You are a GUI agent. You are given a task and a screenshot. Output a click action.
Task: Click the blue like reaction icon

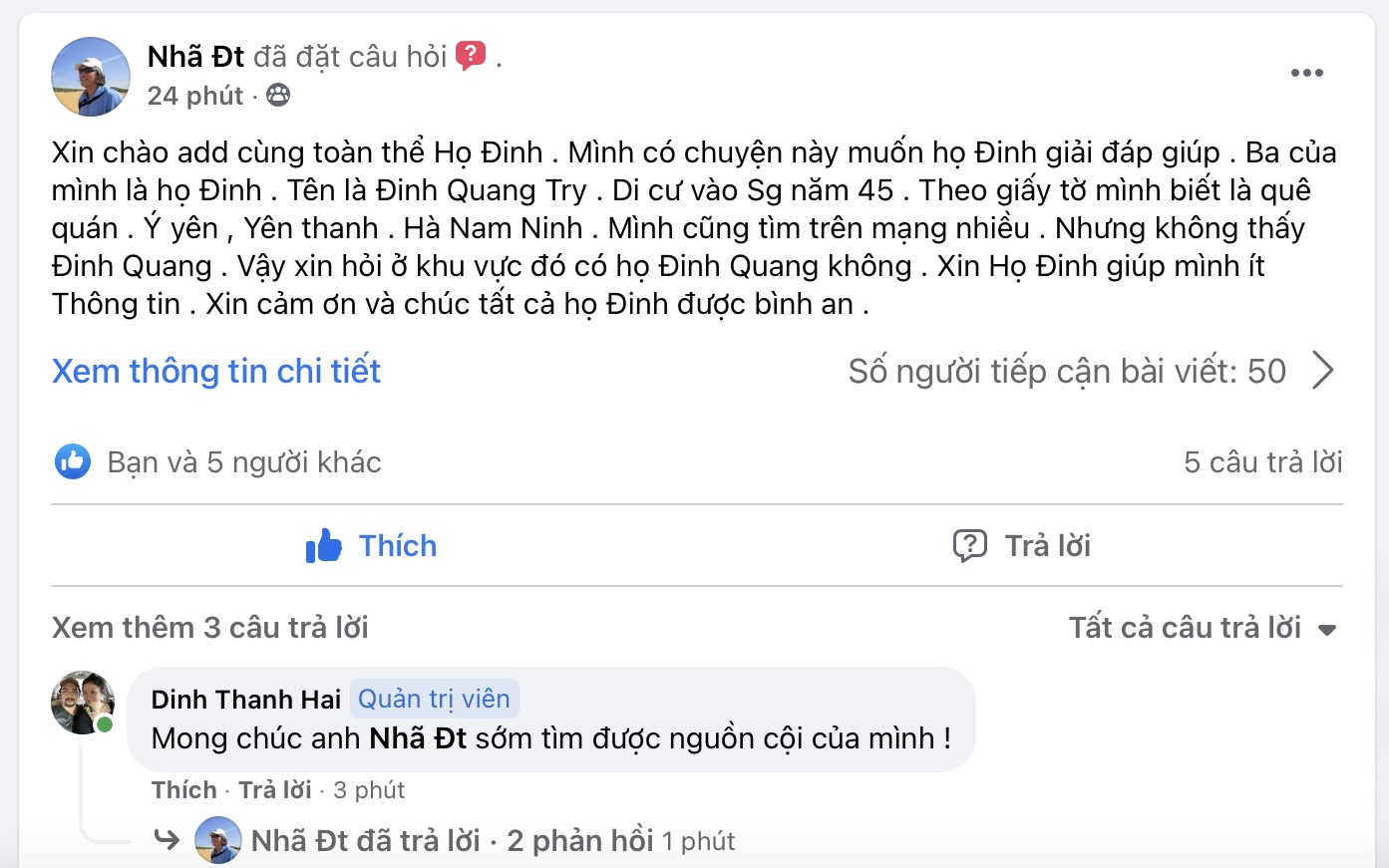pyautogui.click(x=73, y=461)
